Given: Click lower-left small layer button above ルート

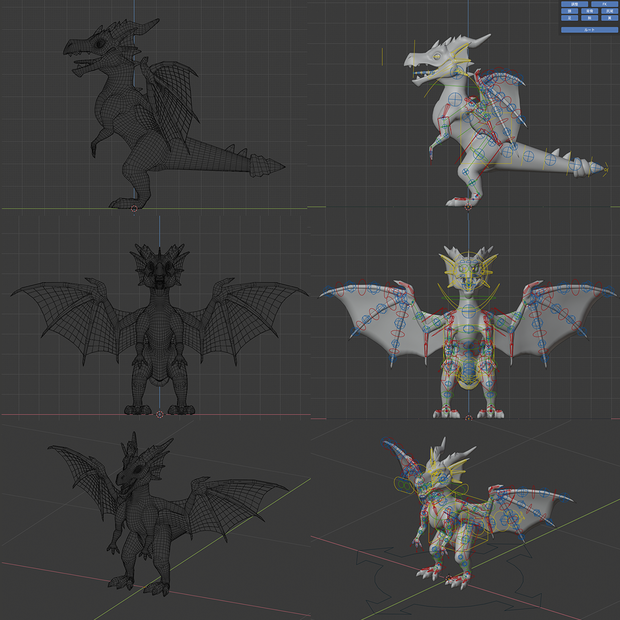Looking at the screenshot, I should point(569,18).
